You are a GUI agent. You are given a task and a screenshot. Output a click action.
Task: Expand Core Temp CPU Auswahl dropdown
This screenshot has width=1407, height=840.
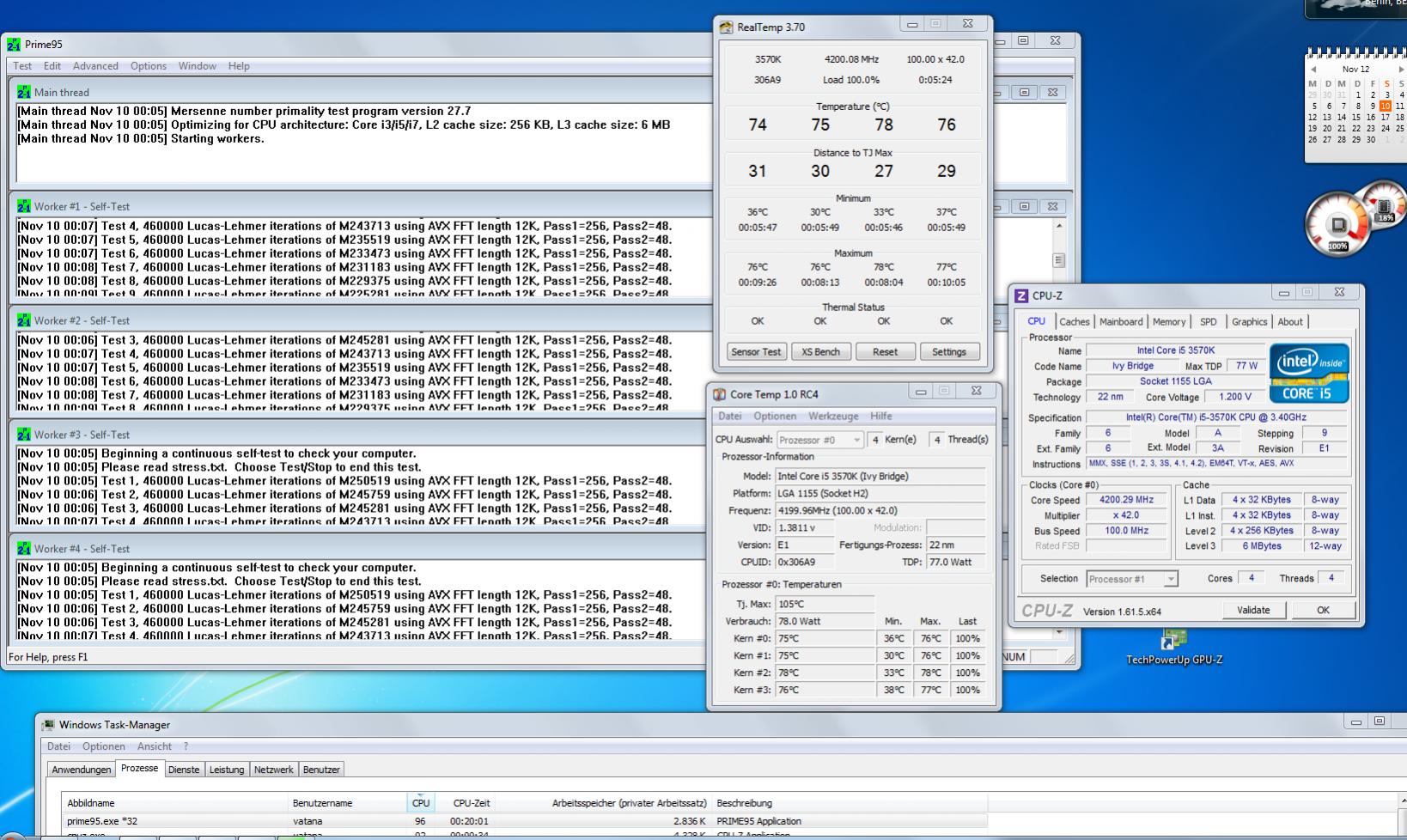click(856, 440)
